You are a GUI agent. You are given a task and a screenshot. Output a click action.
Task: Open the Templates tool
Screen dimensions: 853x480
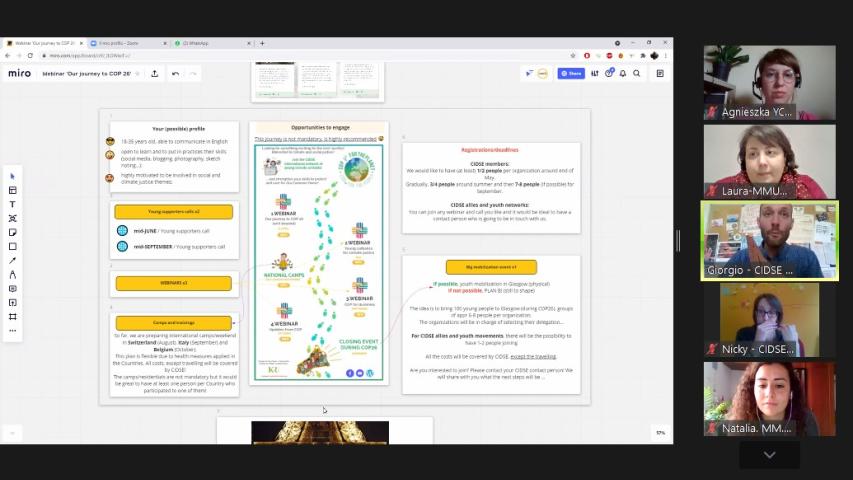tap(13, 190)
